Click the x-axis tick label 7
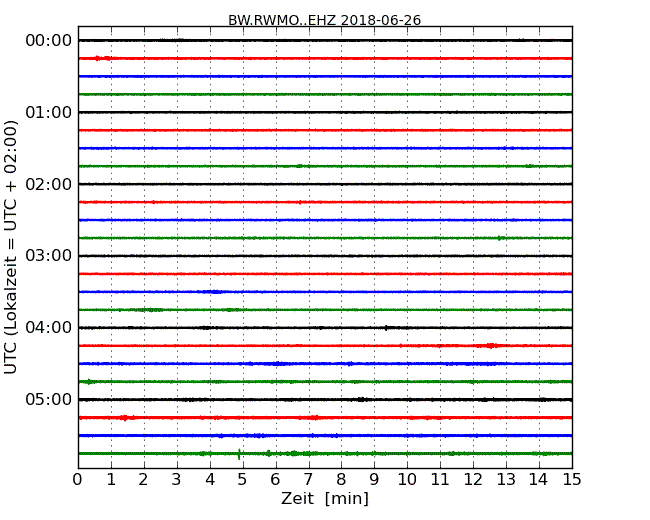The height and width of the screenshot is (520, 650). [308, 480]
